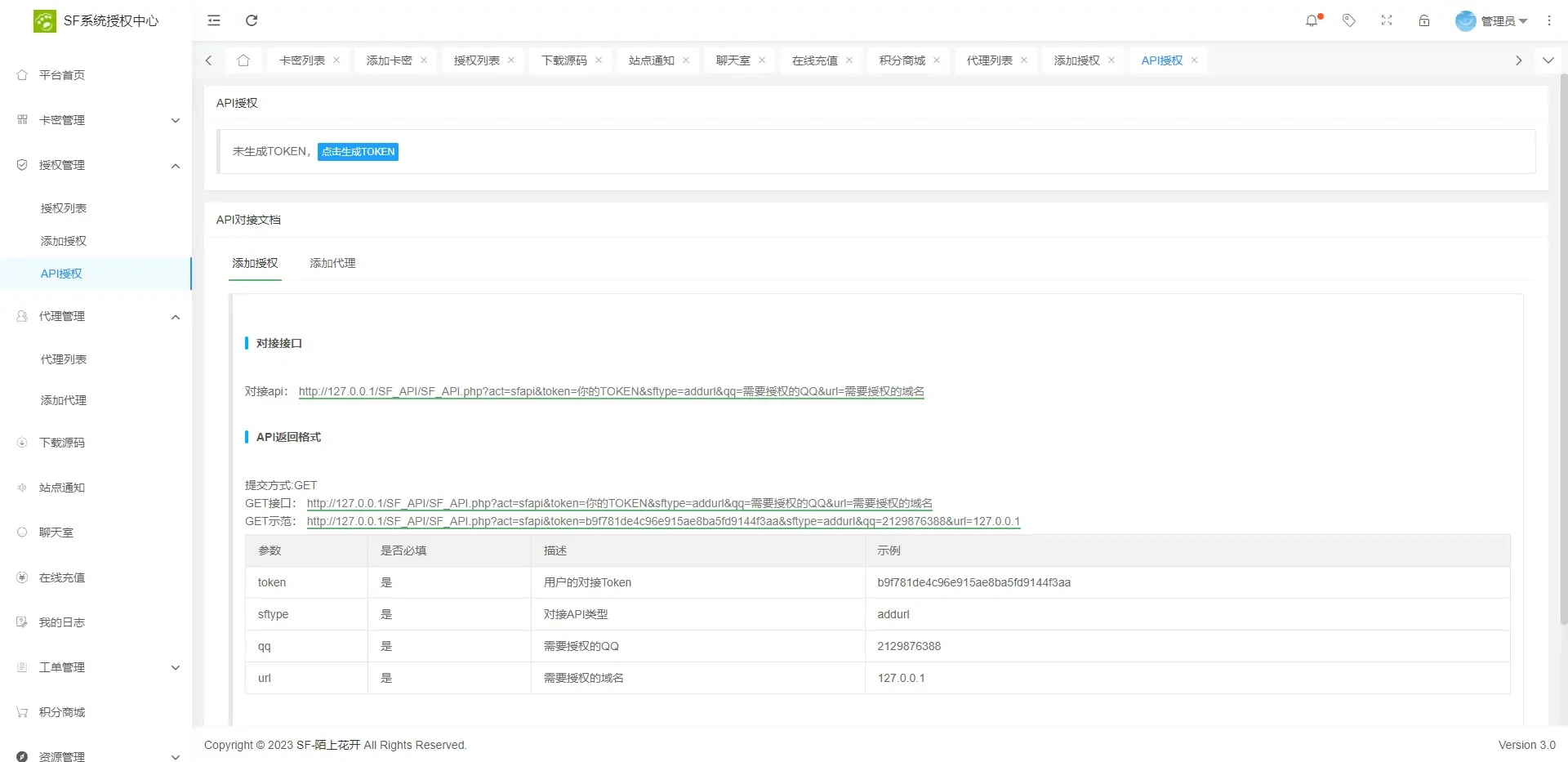This screenshot has height=762, width=1568.
Task: Close the 聊天室 tab
Action: coord(762,60)
